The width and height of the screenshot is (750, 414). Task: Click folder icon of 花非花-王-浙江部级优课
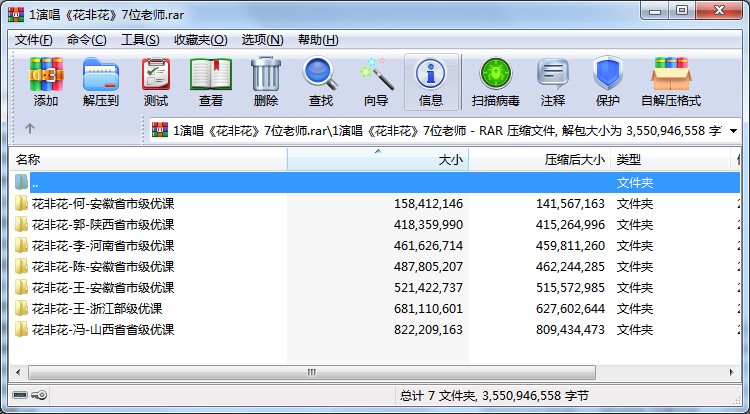(21, 309)
